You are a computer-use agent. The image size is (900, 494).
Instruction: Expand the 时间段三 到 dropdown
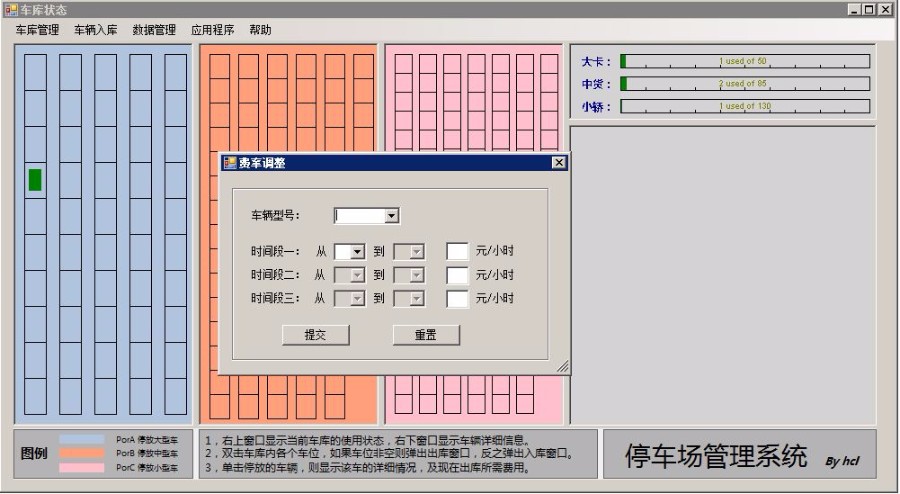(x=417, y=299)
